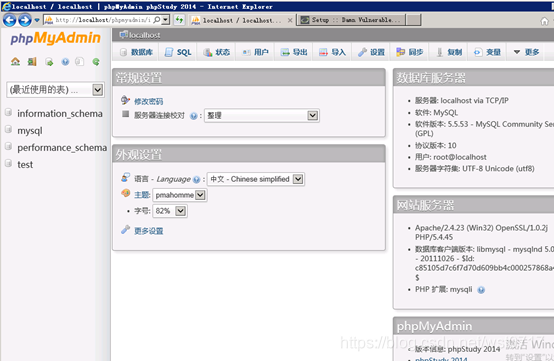
Task: Click the green reload navigation icon
Action: pos(96,62)
